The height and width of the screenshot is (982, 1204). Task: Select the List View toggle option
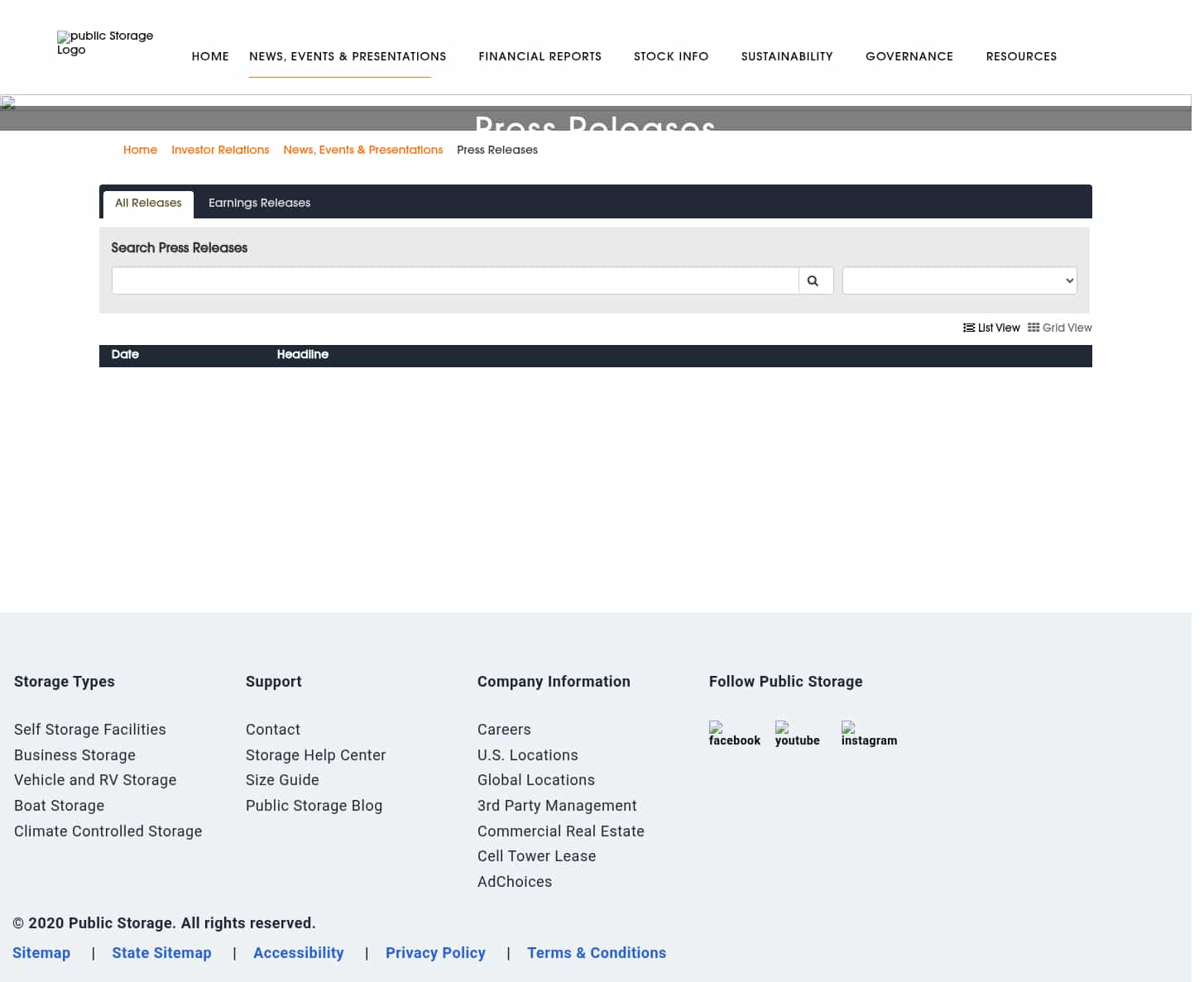coord(991,328)
